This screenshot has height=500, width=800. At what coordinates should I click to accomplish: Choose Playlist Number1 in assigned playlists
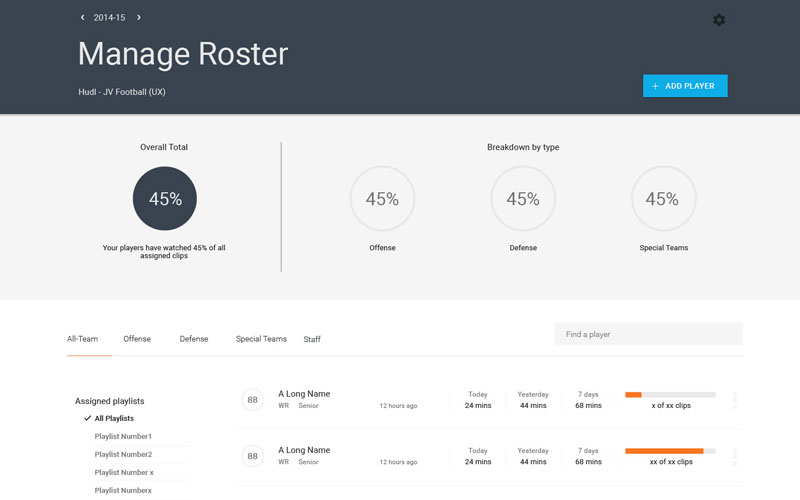point(123,436)
